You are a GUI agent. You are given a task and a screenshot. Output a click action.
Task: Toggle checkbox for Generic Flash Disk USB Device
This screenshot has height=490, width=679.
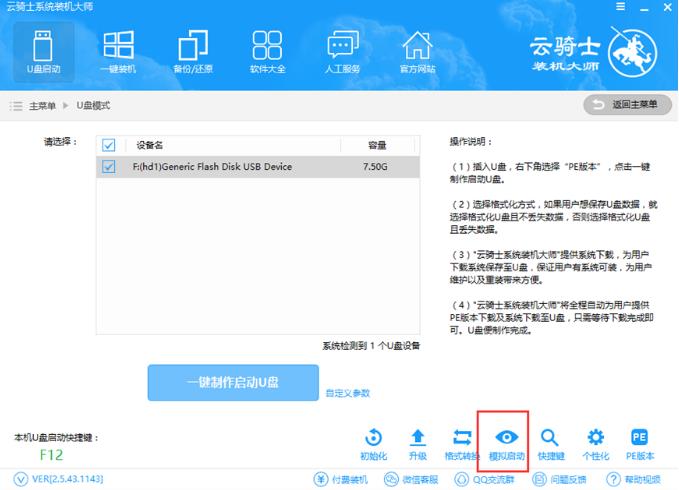click(108, 167)
